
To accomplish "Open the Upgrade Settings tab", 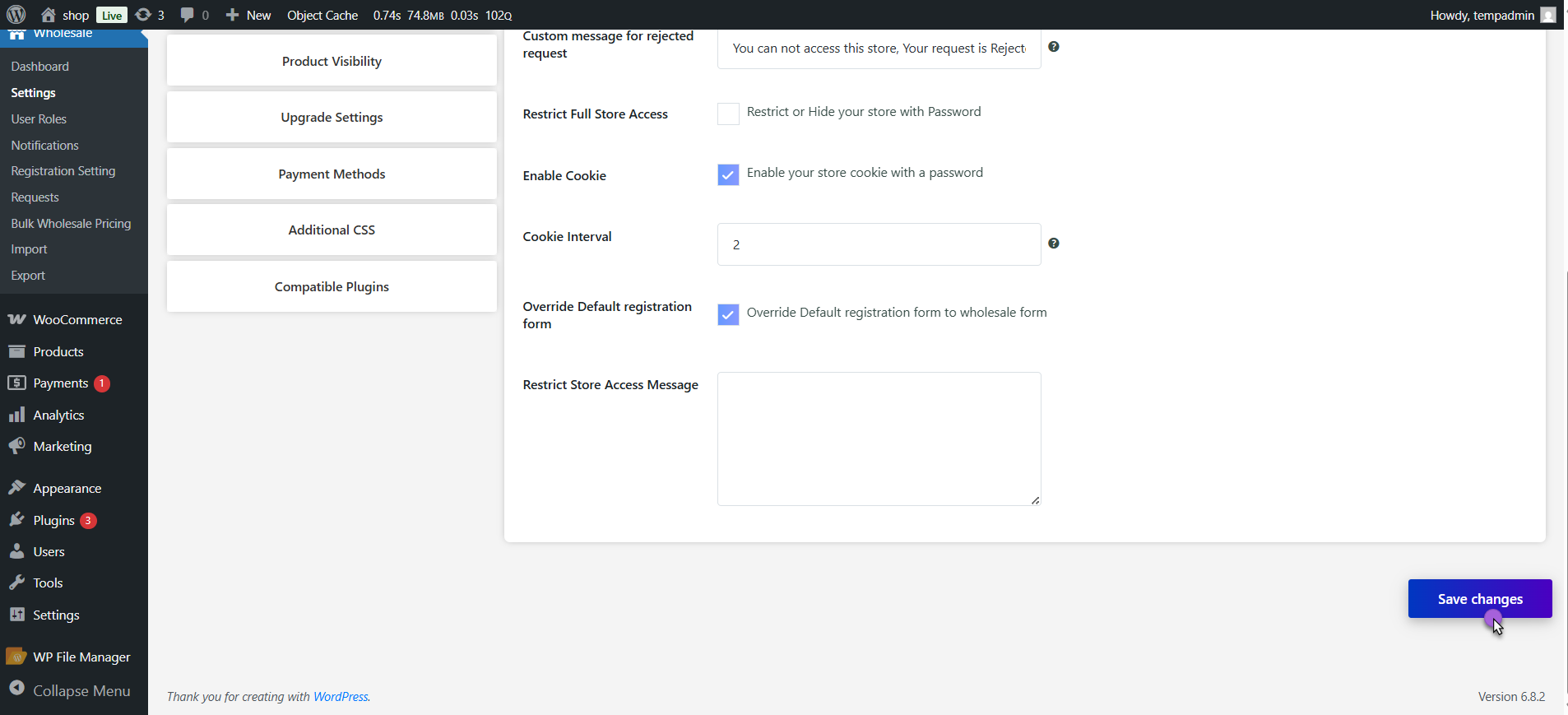I will pyautogui.click(x=332, y=117).
